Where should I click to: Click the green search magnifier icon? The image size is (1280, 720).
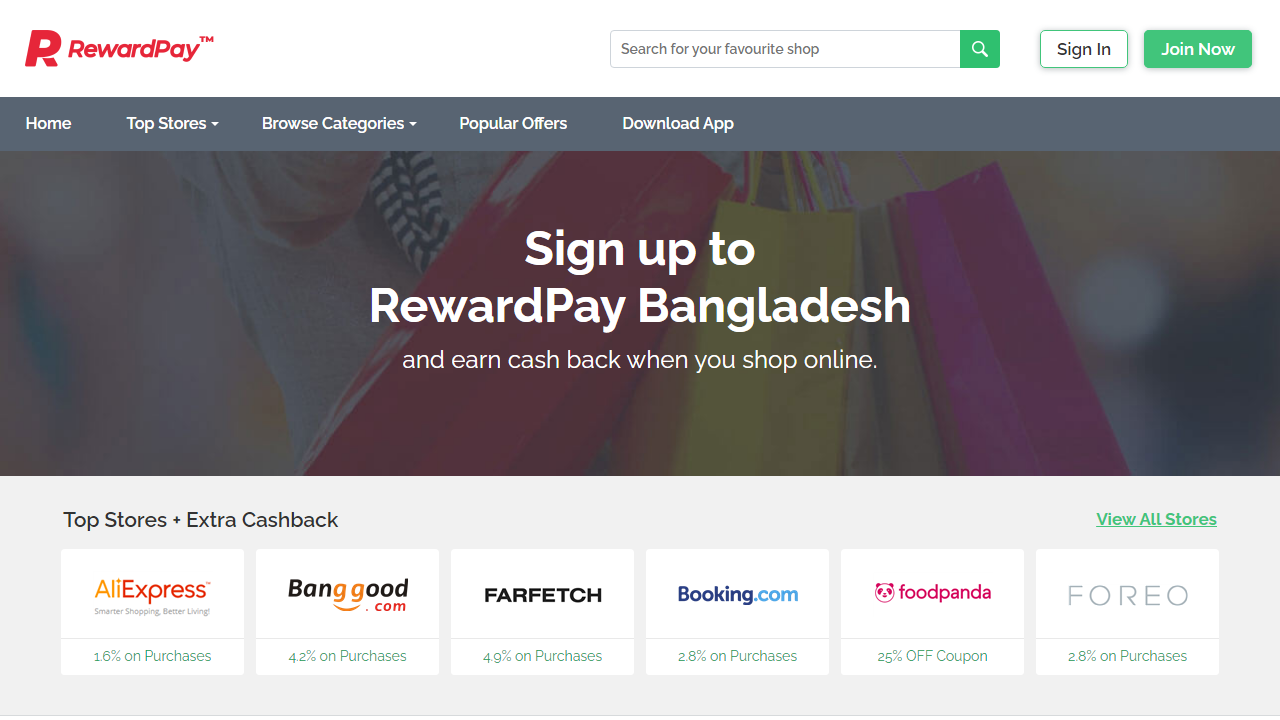tap(979, 48)
